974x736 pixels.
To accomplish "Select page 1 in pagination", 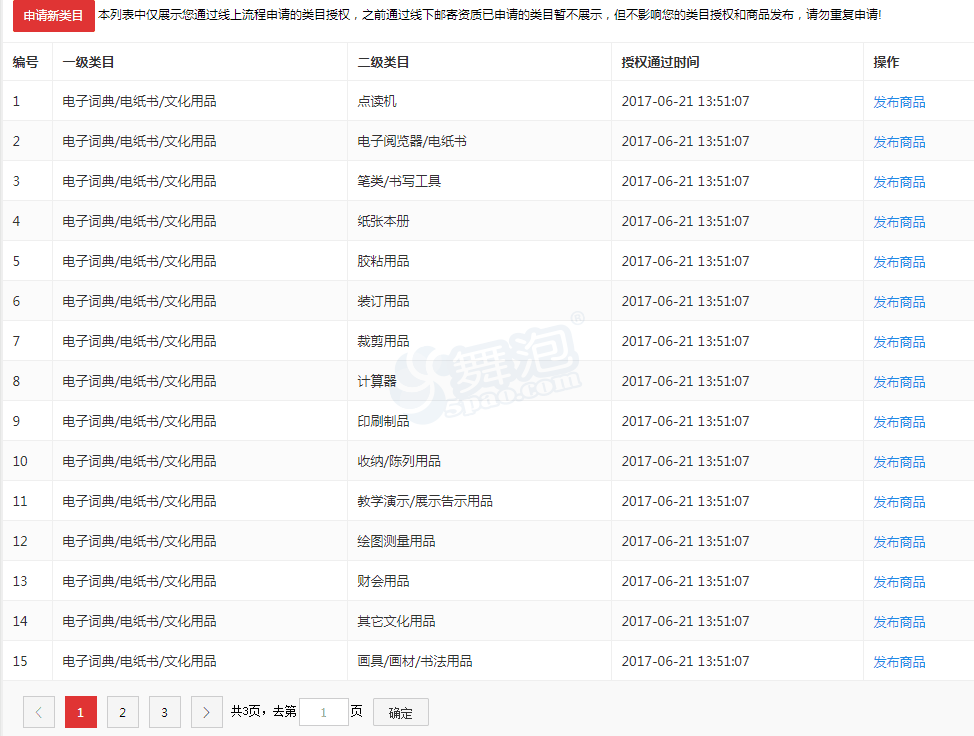I will click(x=81, y=712).
